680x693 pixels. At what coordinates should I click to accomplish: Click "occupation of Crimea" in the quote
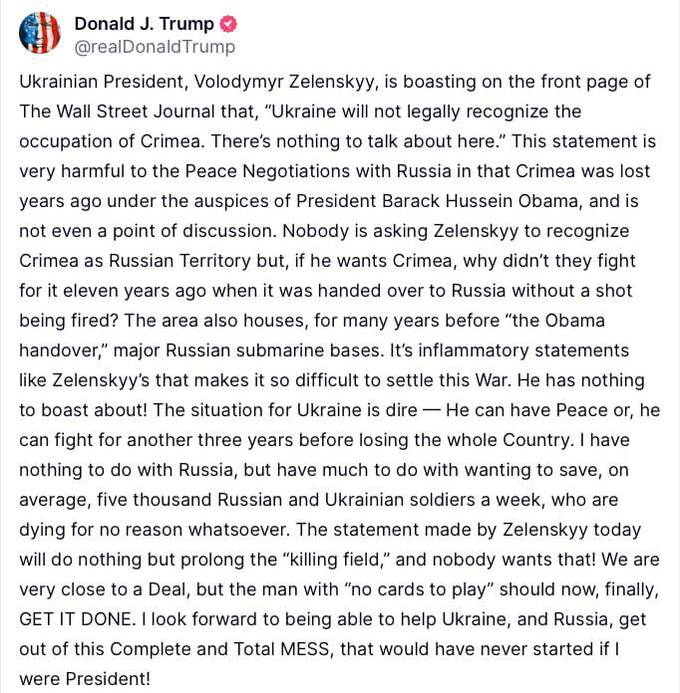[x=110, y=141]
